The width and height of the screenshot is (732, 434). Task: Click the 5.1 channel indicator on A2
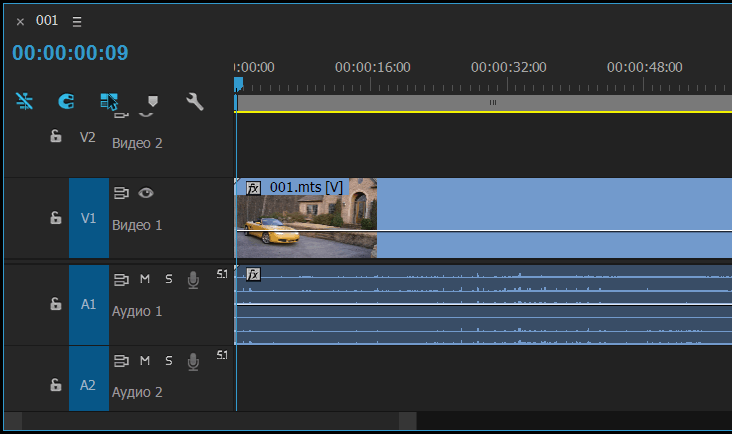coord(222,356)
